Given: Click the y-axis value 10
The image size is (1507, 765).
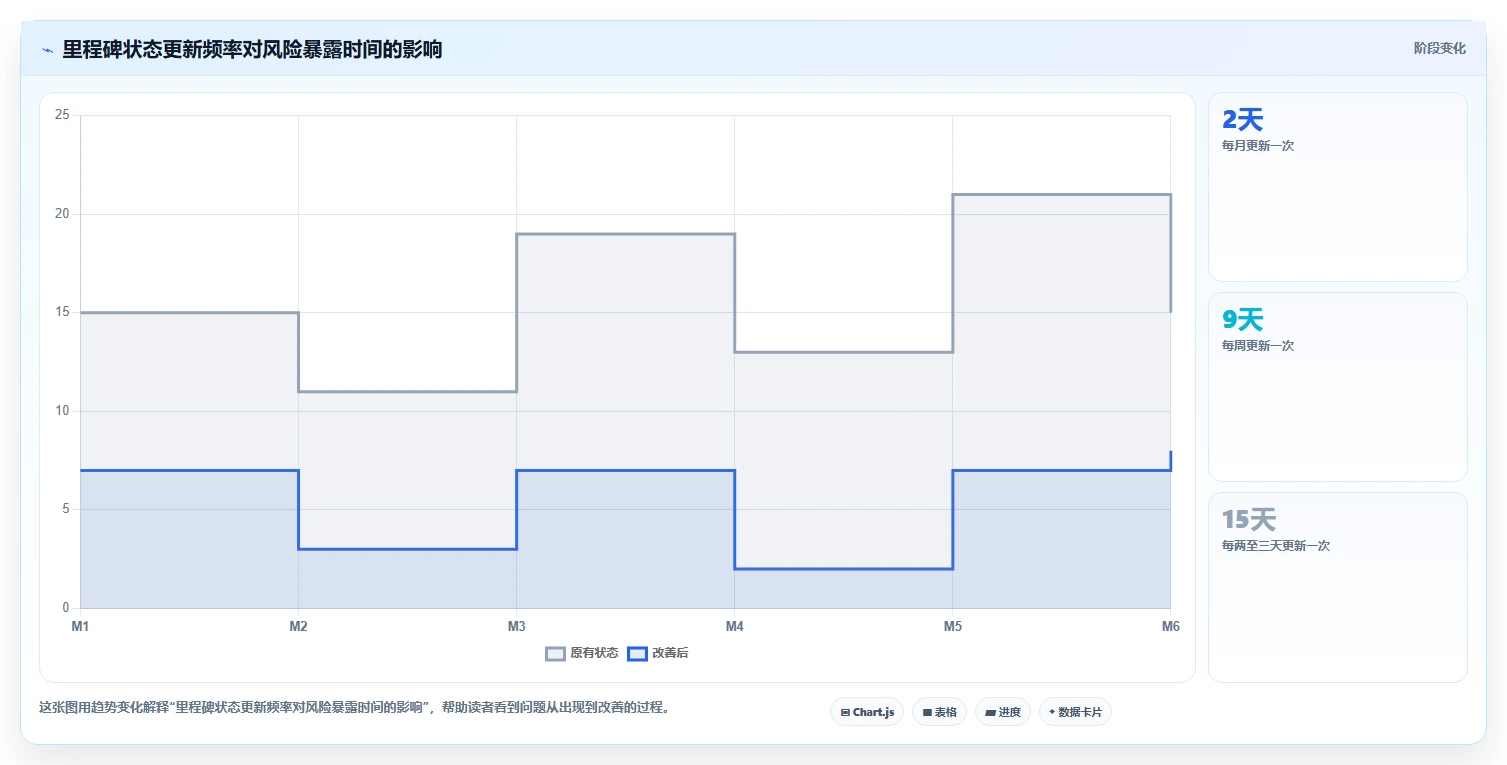Looking at the screenshot, I should [x=62, y=411].
